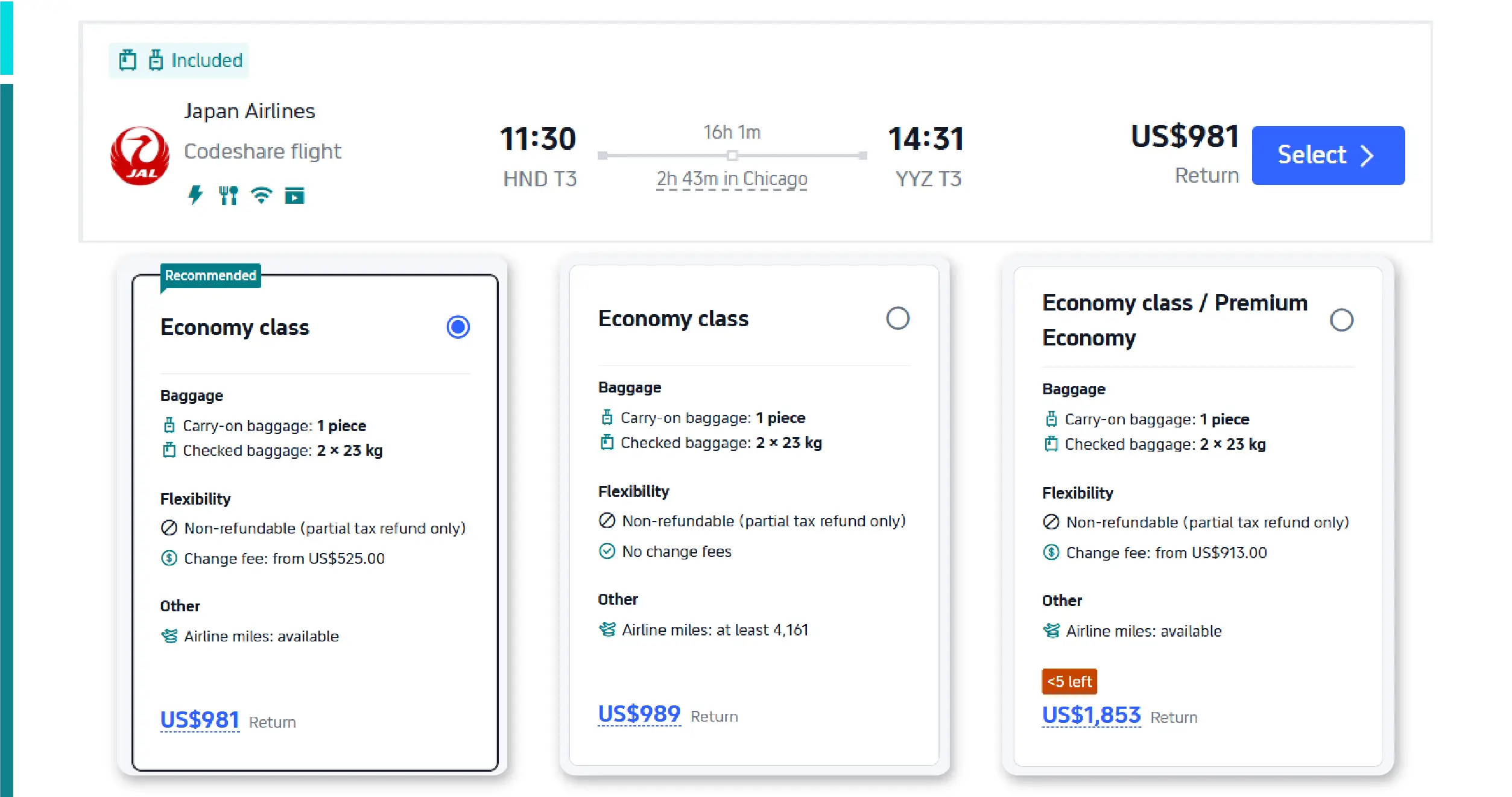Click the carry-on bag icon in Included badge
This screenshot has height=797, width=1512.
[156, 60]
